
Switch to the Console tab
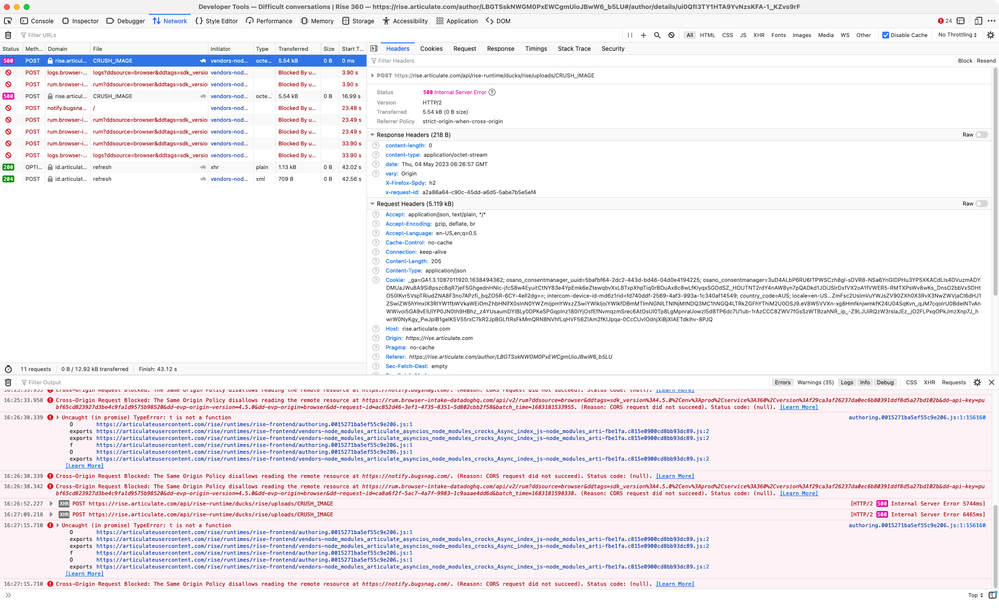point(36,20)
